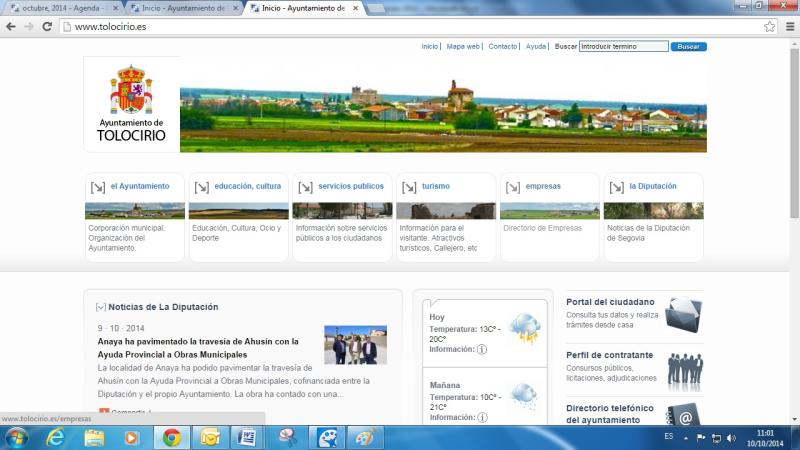Viewport: 800px width, 450px height.
Task: Open Internet Explorer from the taskbar
Action: [x=56, y=437]
